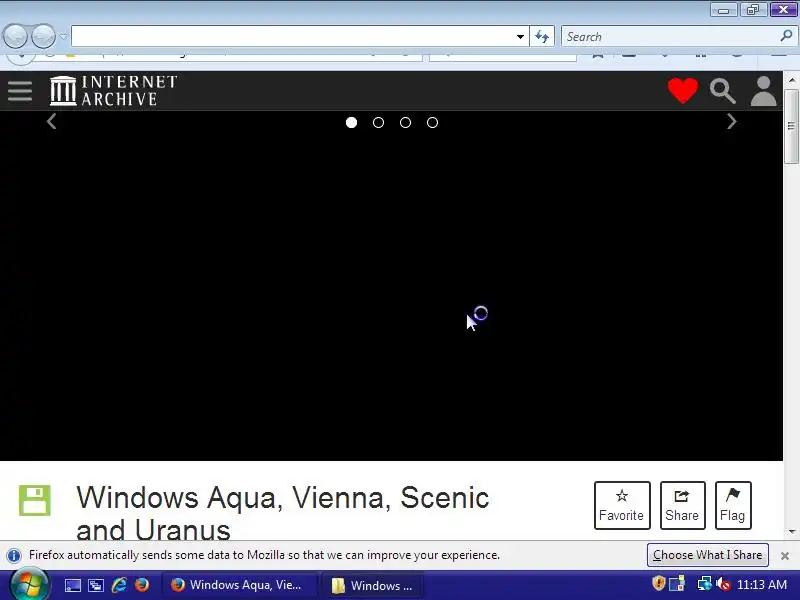The height and width of the screenshot is (600, 800).
Task: Open the Windows Start menu
Action: pyautogui.click(x=29, y=585)
